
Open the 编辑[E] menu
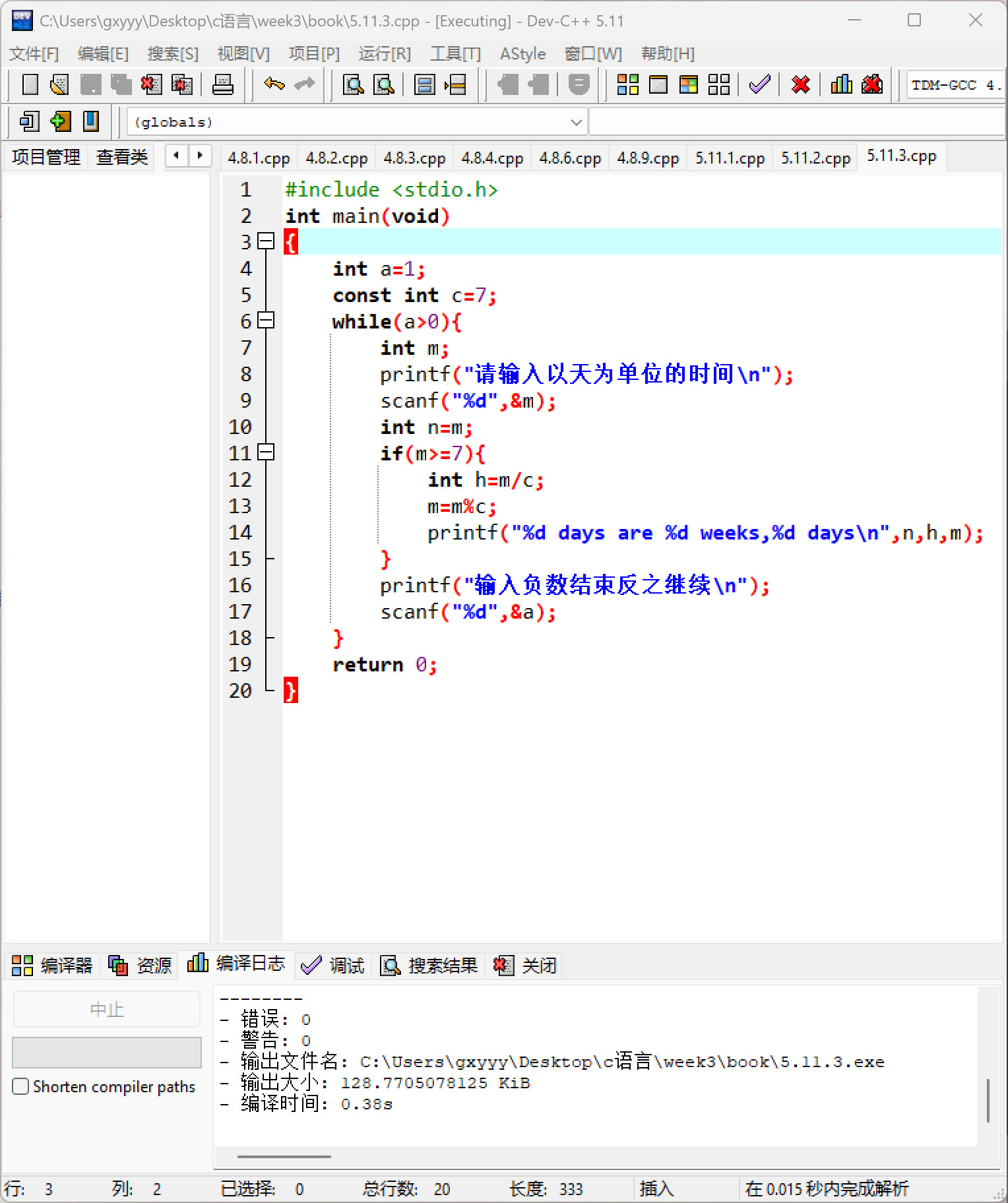[x=103, y=53]
